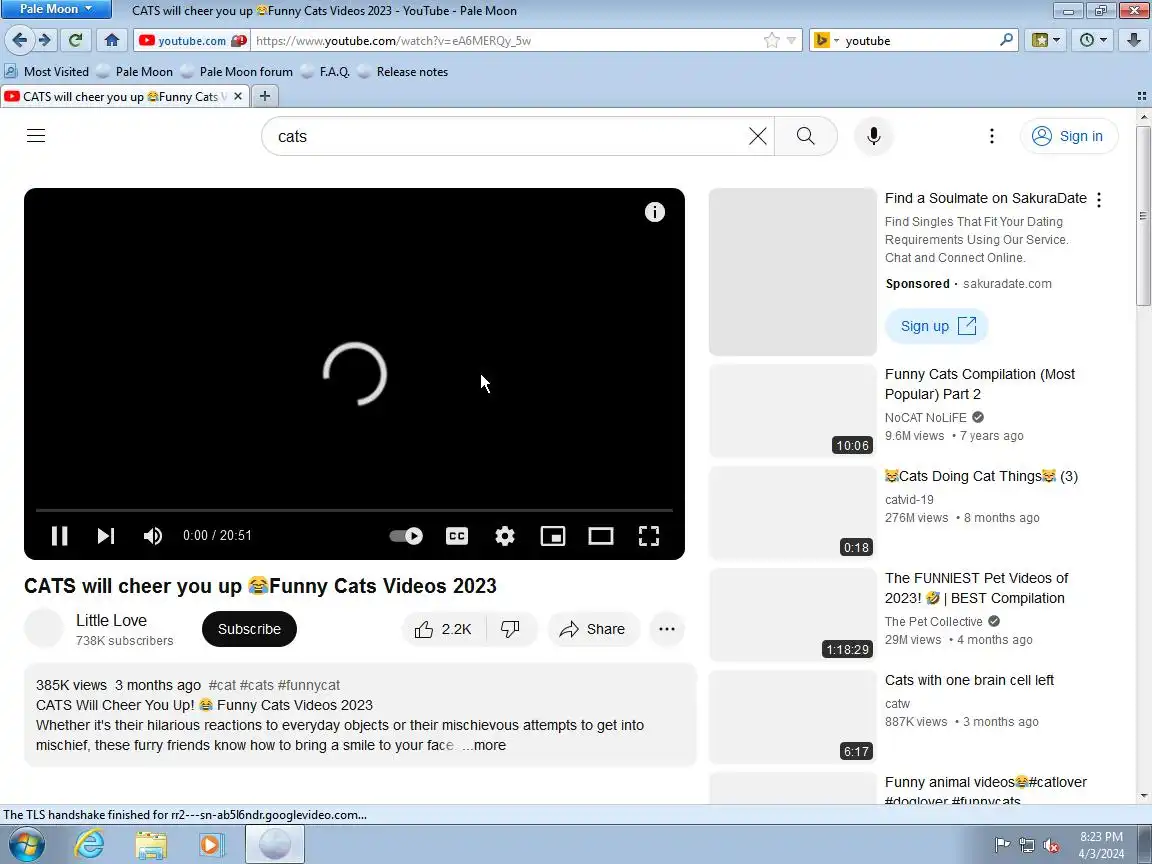Image resolution: width=1152 pixels, height=864 pixels.
Task: Open the URL history dropdown arrow
Action: (791, 40)
